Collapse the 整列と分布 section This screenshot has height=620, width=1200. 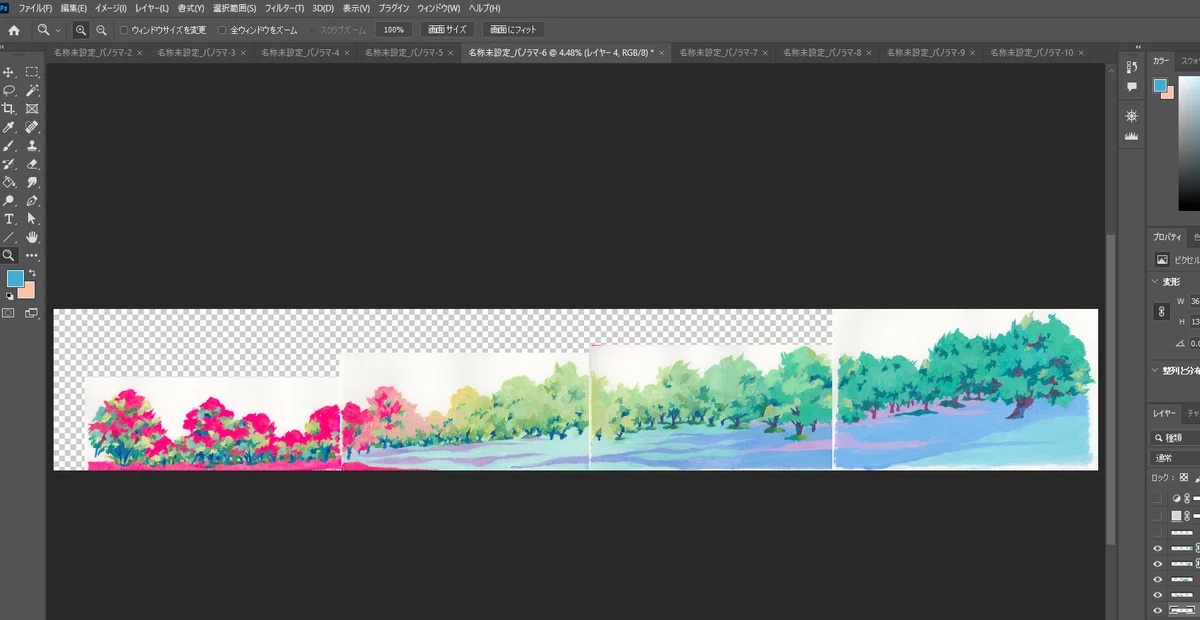pos(1156,370)
